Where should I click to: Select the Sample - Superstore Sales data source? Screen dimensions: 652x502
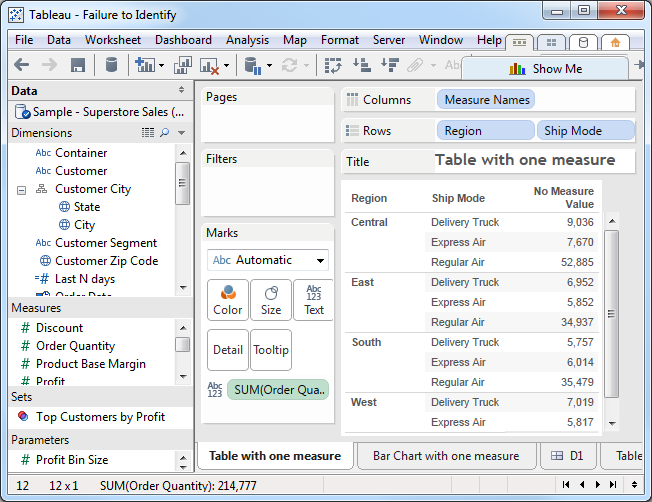[99, 112]
